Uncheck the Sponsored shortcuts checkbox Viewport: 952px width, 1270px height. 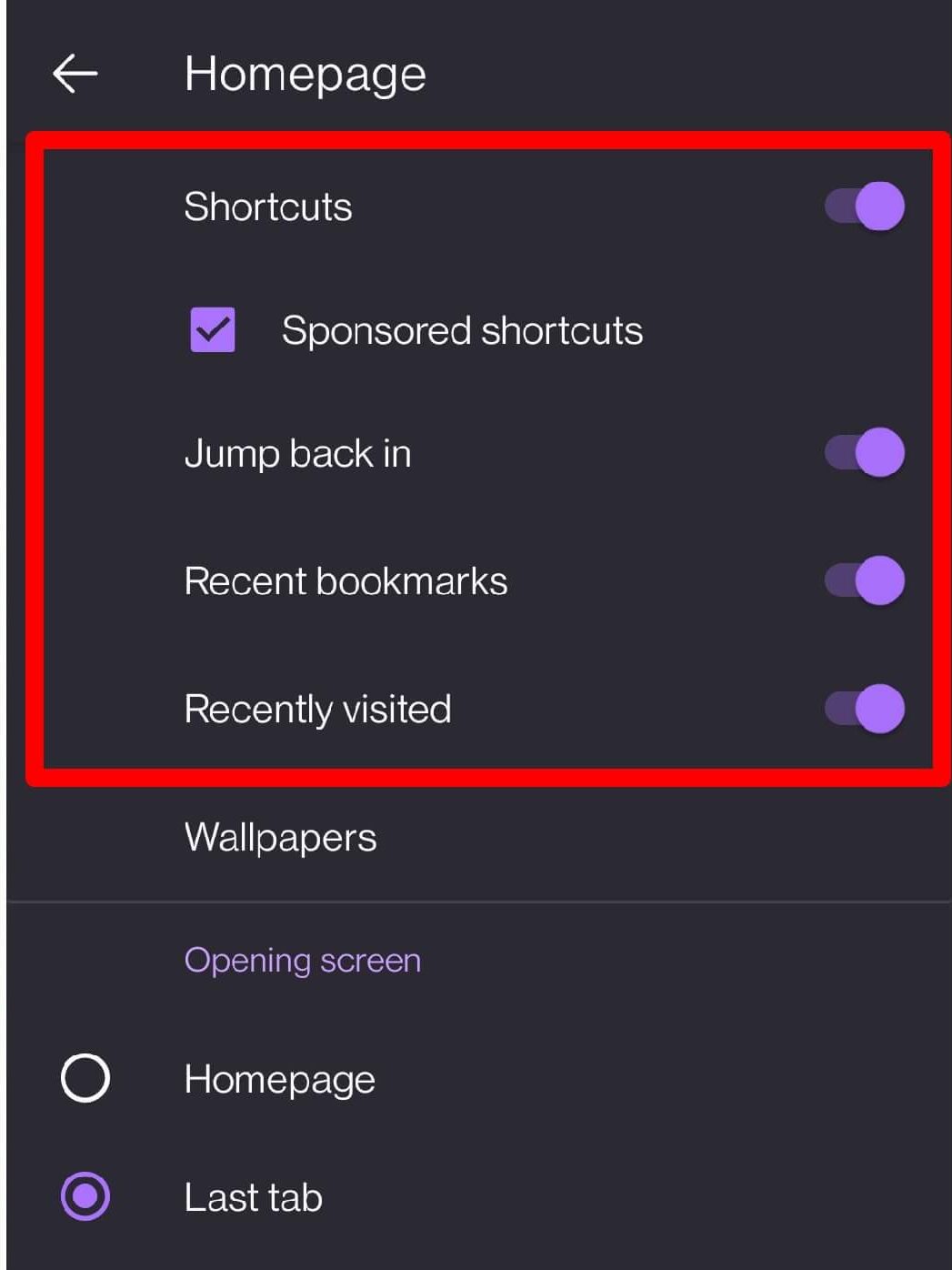tap(213, 329)
